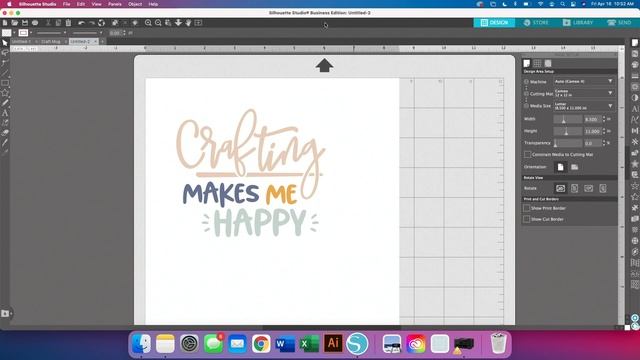This screenshot has height=360, width=640.
Task: Open the fill color dropdown arrow
Action: pyautogui.click(x=14, y=33)
